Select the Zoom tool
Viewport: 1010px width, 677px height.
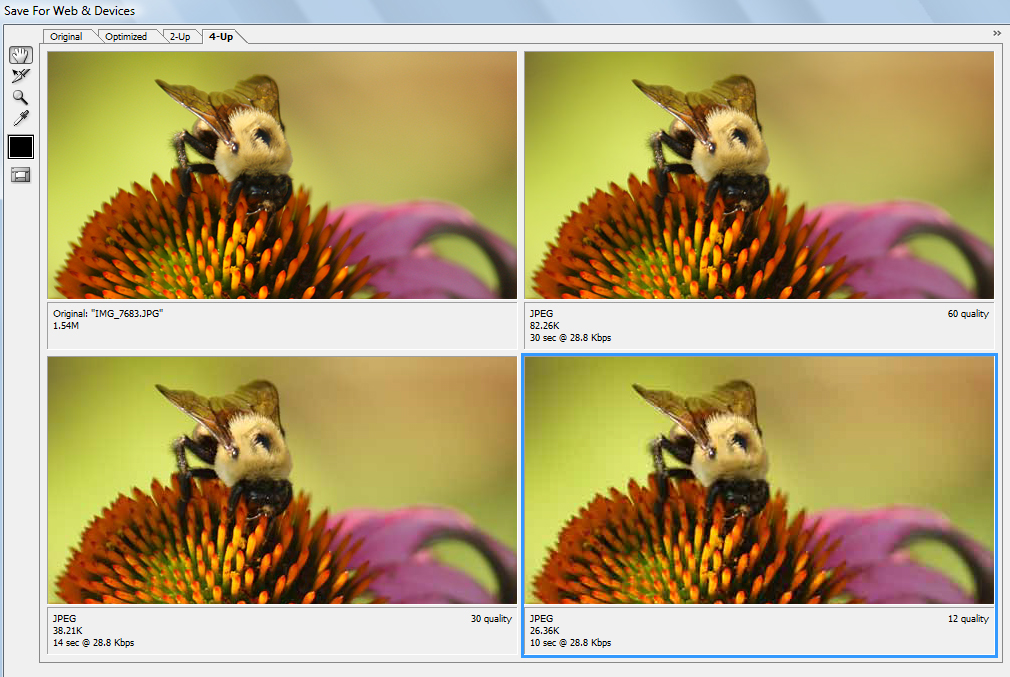[x=21, y=97]
